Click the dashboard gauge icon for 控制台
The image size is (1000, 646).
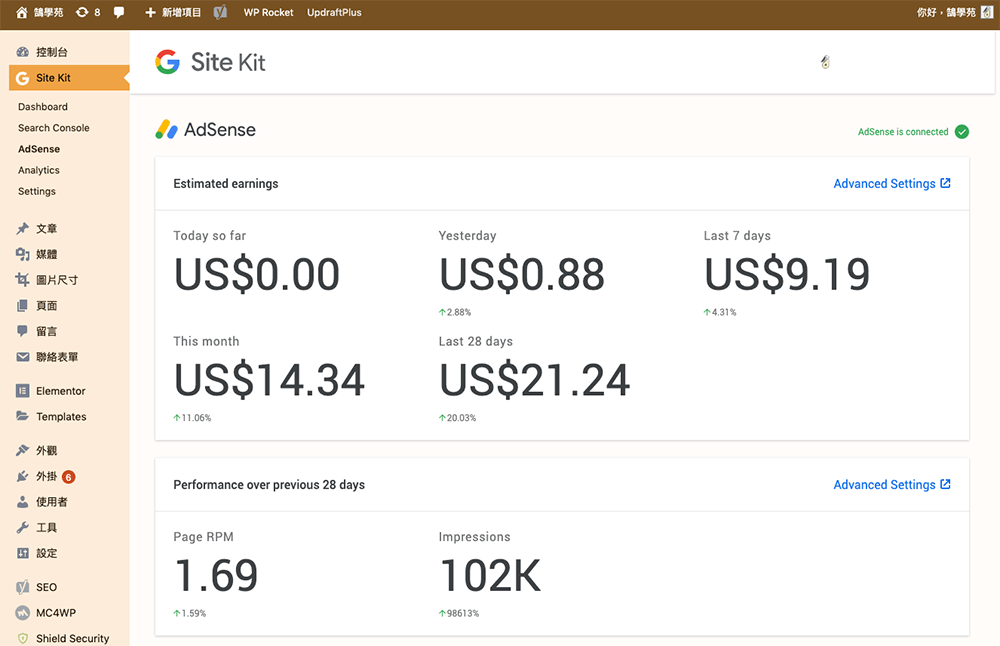(23, 52)
